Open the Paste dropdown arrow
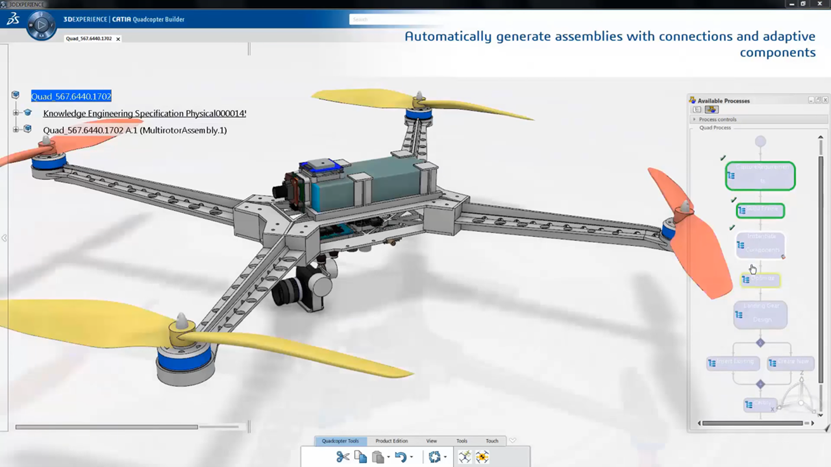This screenshot has height=467, width=831. pyautogui.click(x=388, y=457)
